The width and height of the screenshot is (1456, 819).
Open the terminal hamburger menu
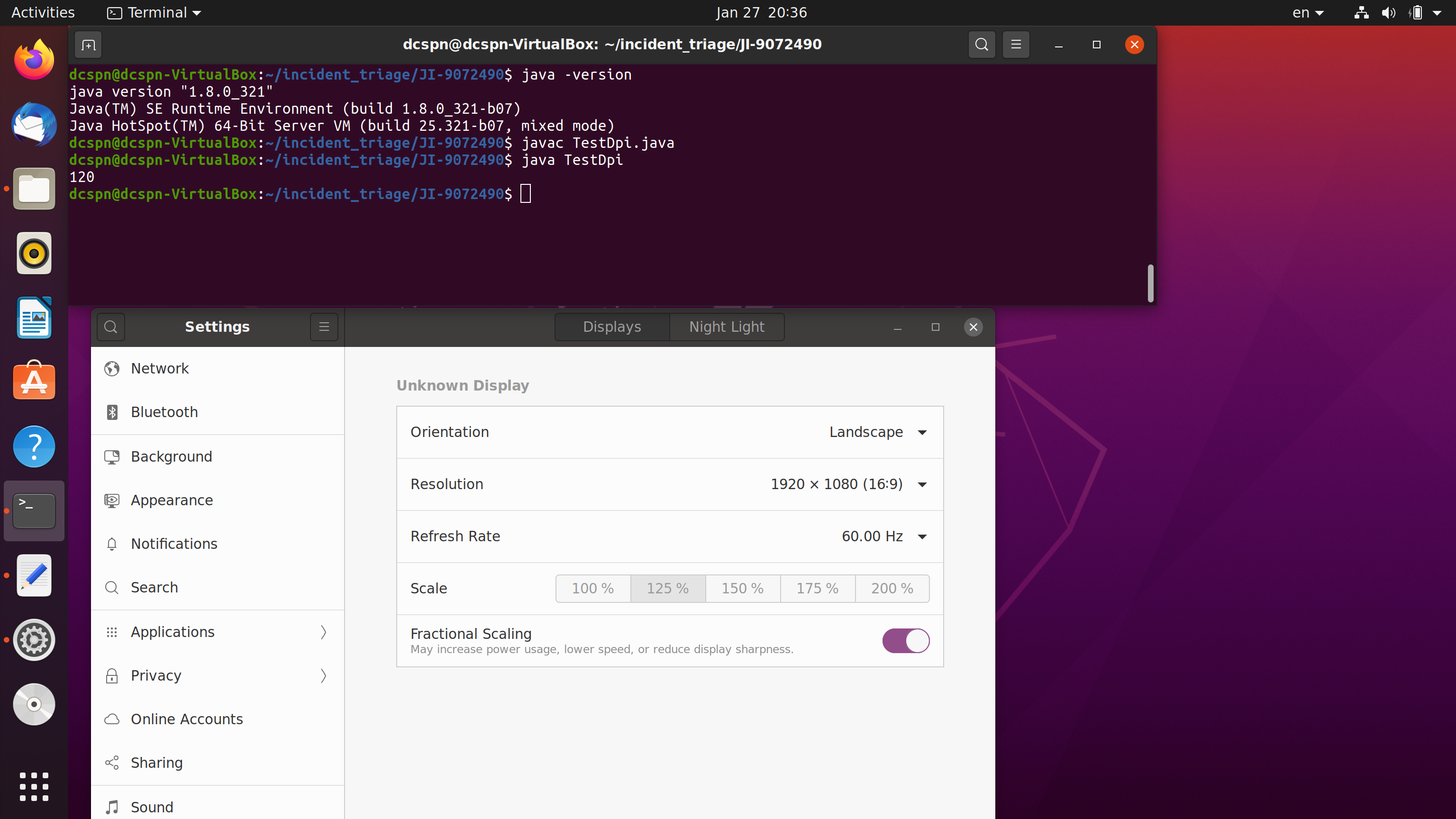1016,45
